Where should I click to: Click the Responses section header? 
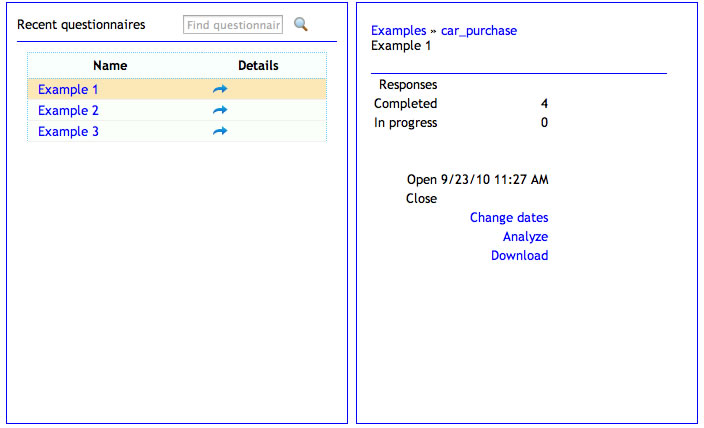click(408, 85)
